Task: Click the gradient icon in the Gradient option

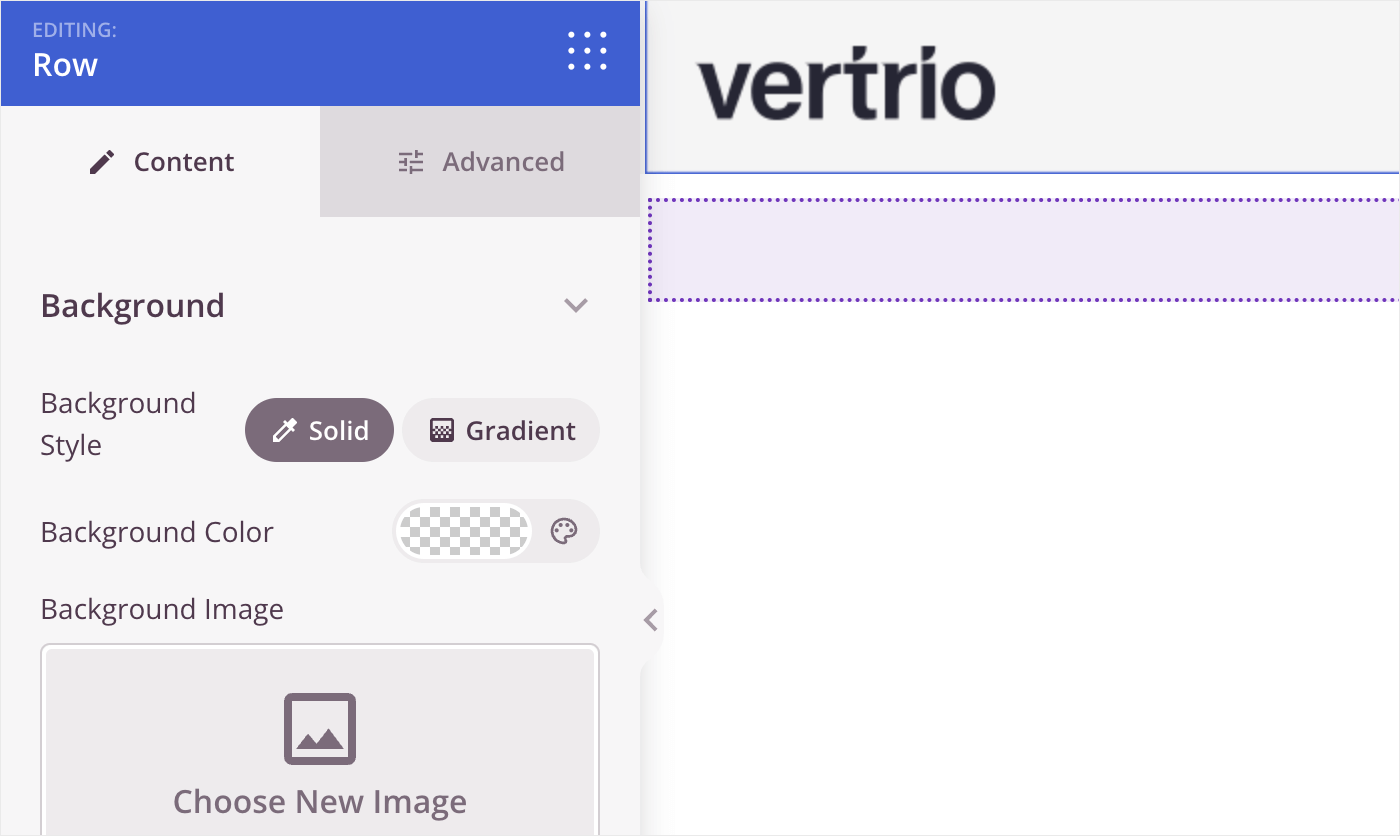Action: click(x=441, y=431)
